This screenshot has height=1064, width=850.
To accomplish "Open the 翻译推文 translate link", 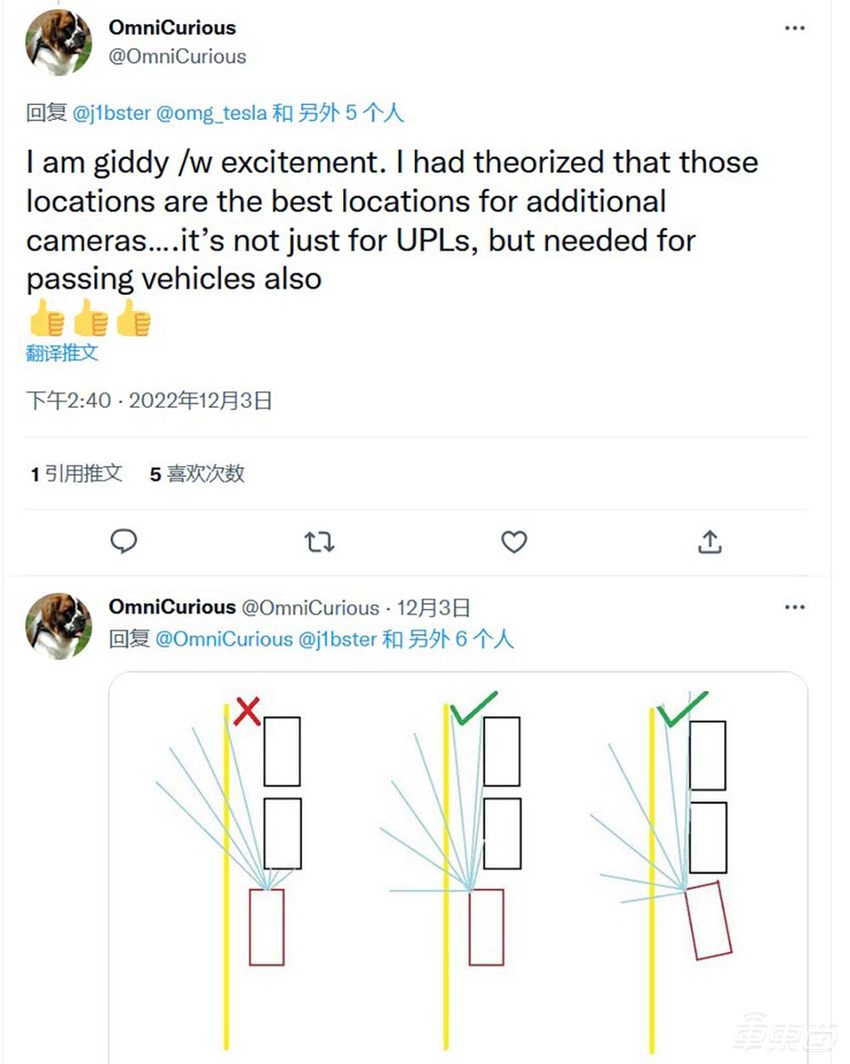I will click(x=60, y=352).
